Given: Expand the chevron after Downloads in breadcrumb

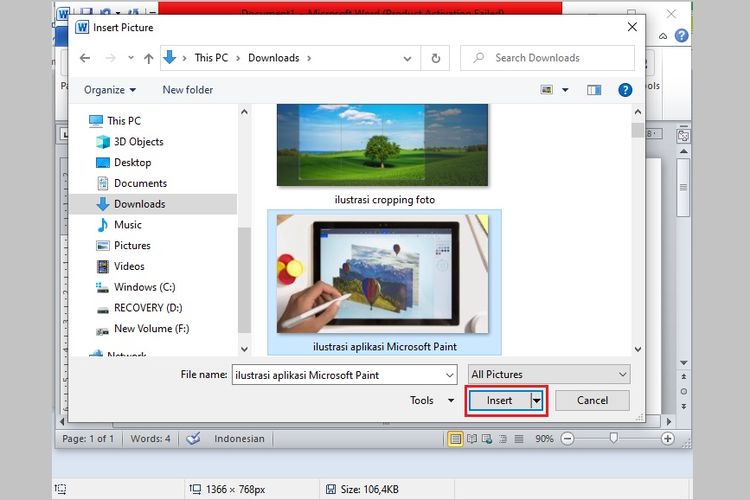Looking at the screenshot, I should 309,58.
